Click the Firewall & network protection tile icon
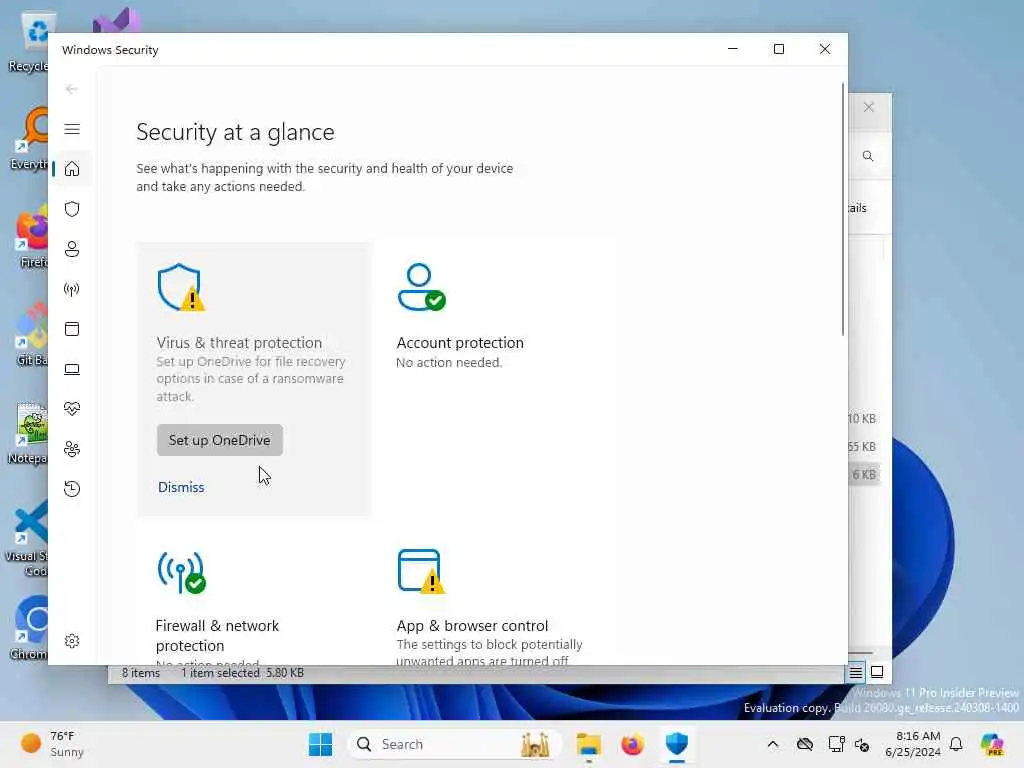Screen dimensions: 1024x768 coord(181,573)
